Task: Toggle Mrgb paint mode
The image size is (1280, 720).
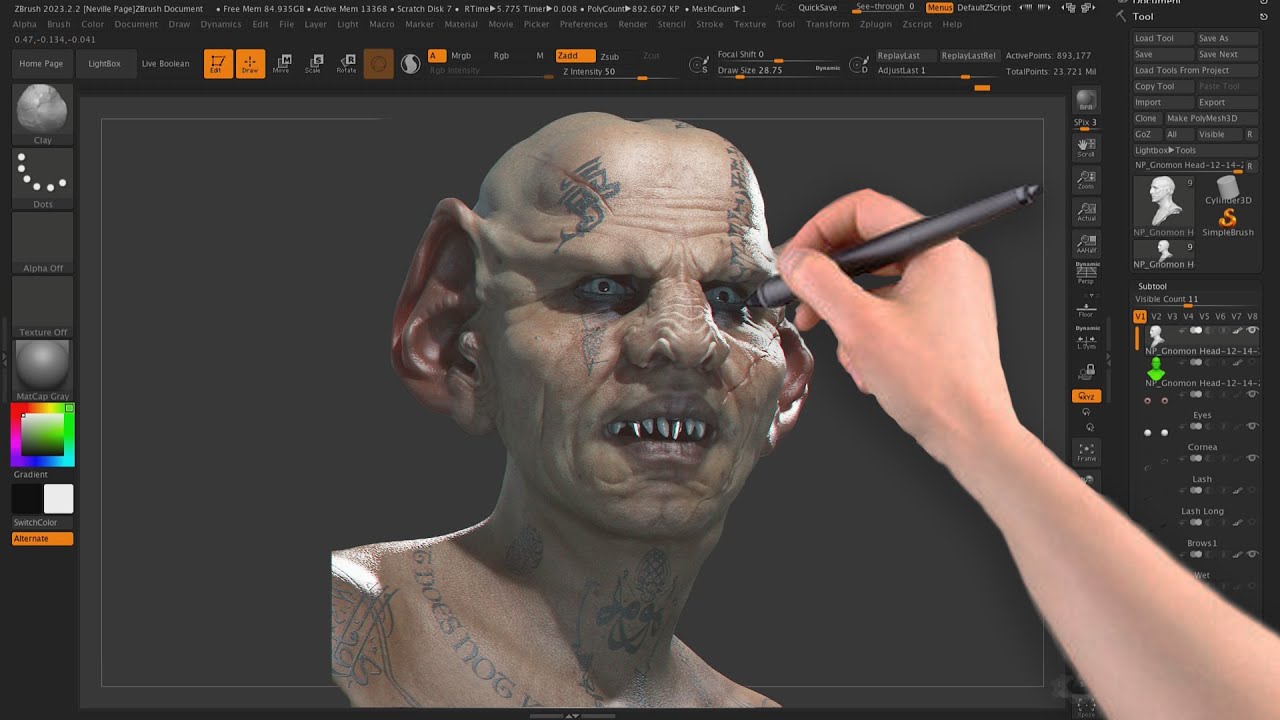Action: click(x=461, y=56)
